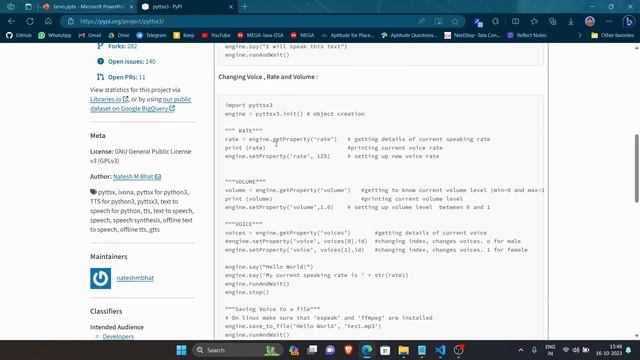Reload the page with the refresh icon
The image size is (640, 360).
pyautogui.click(x=30, y=21)
